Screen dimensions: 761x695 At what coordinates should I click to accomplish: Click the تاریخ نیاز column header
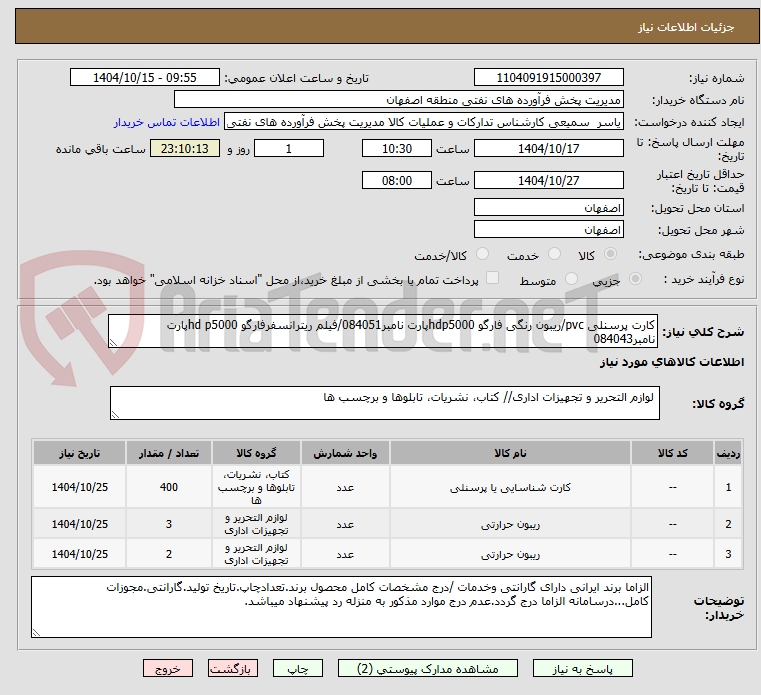(80, 453)
